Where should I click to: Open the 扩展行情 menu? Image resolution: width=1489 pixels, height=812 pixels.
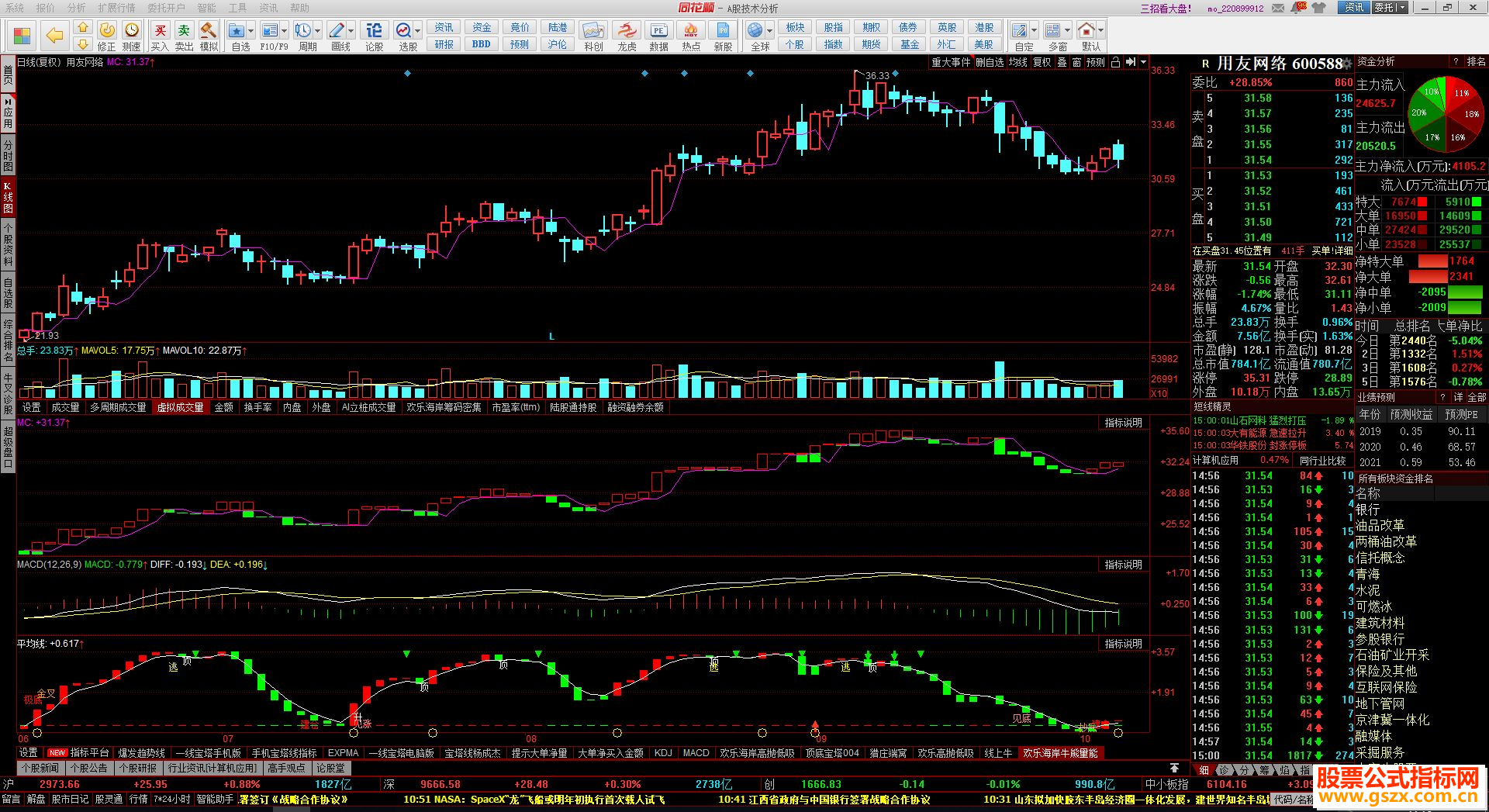pos(116,8)
